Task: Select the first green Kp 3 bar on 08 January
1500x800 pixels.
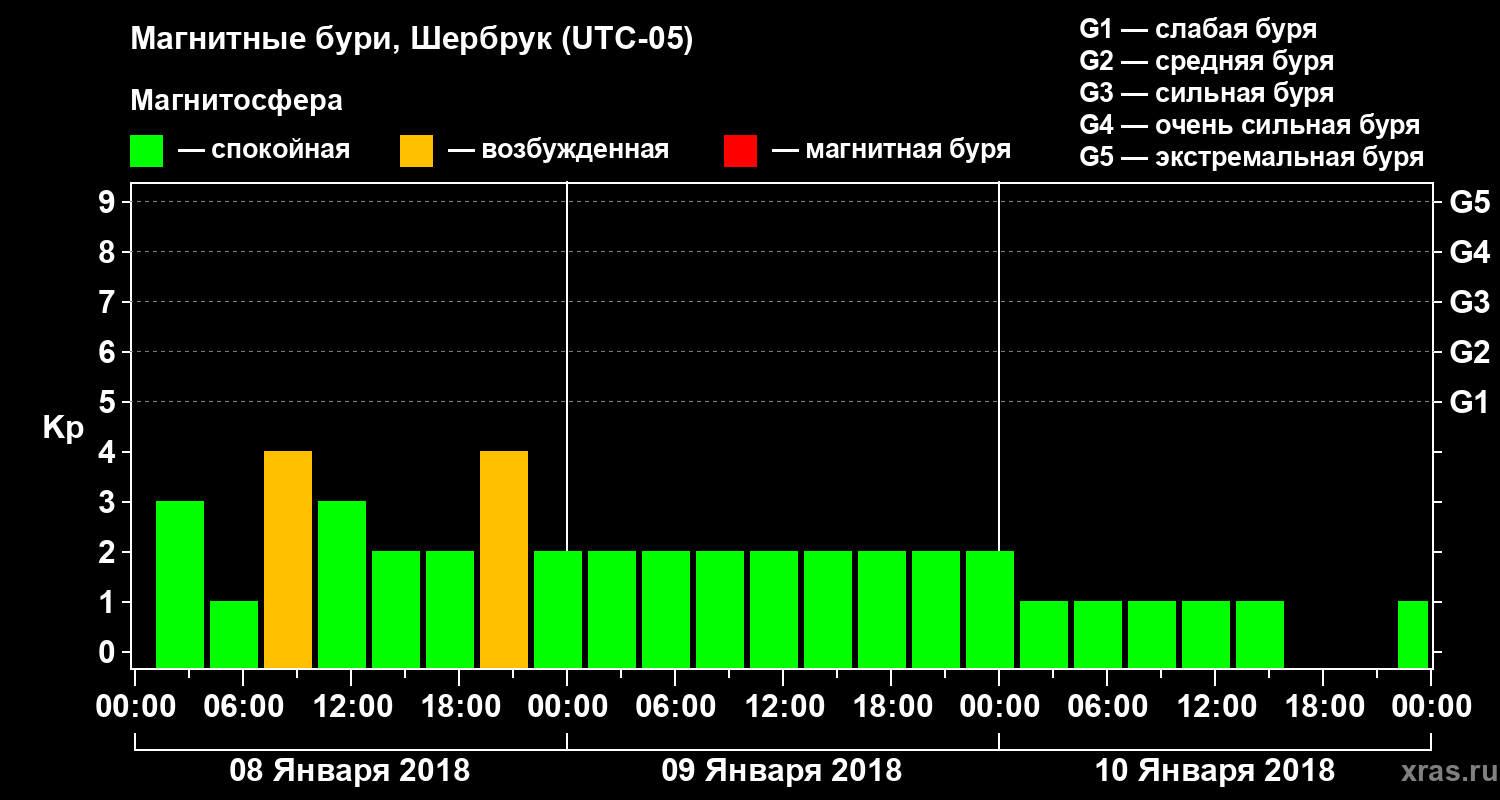Action: (x=180, y=584)
